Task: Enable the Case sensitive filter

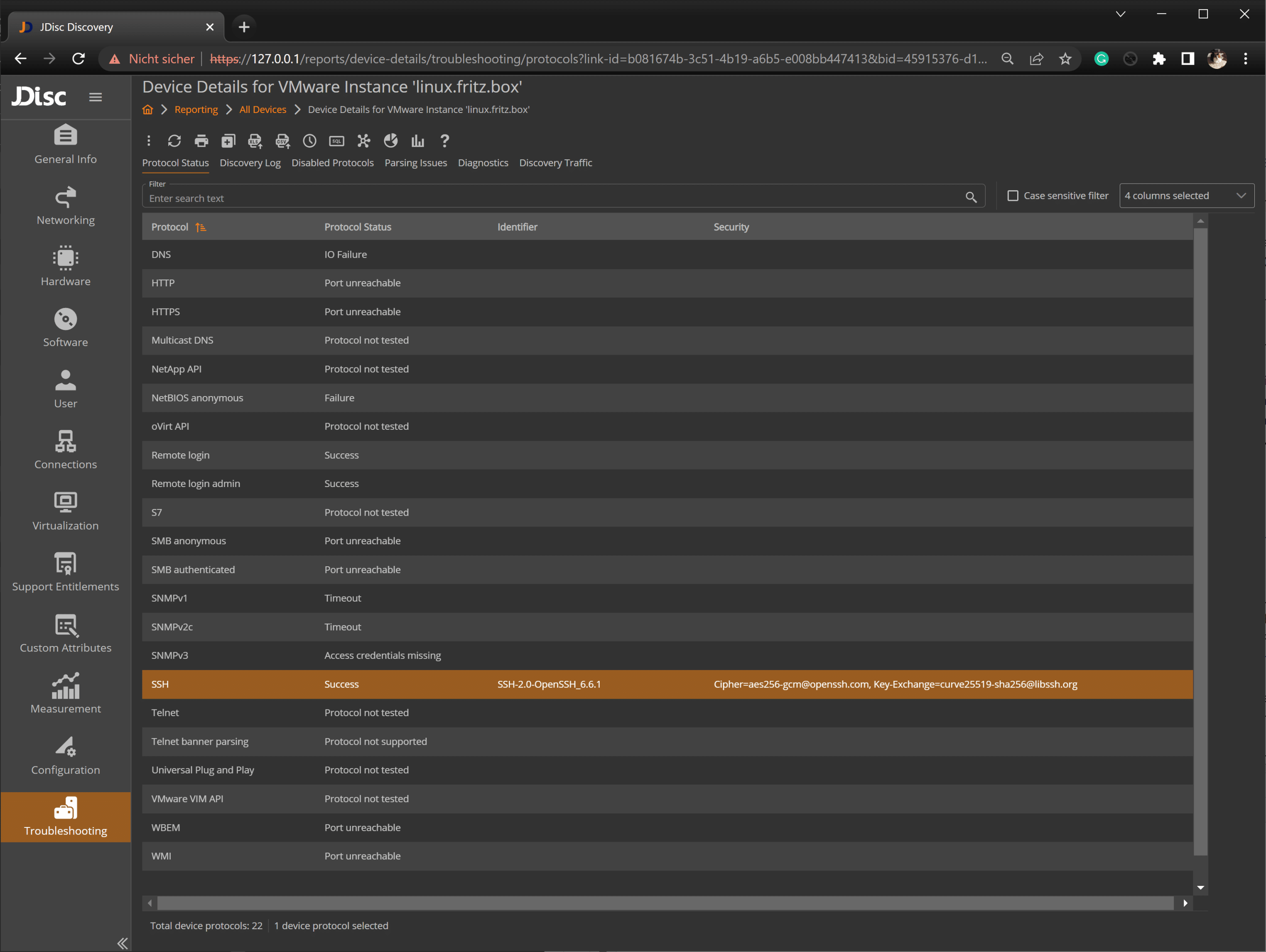Action: click(x=1013, y=195)
